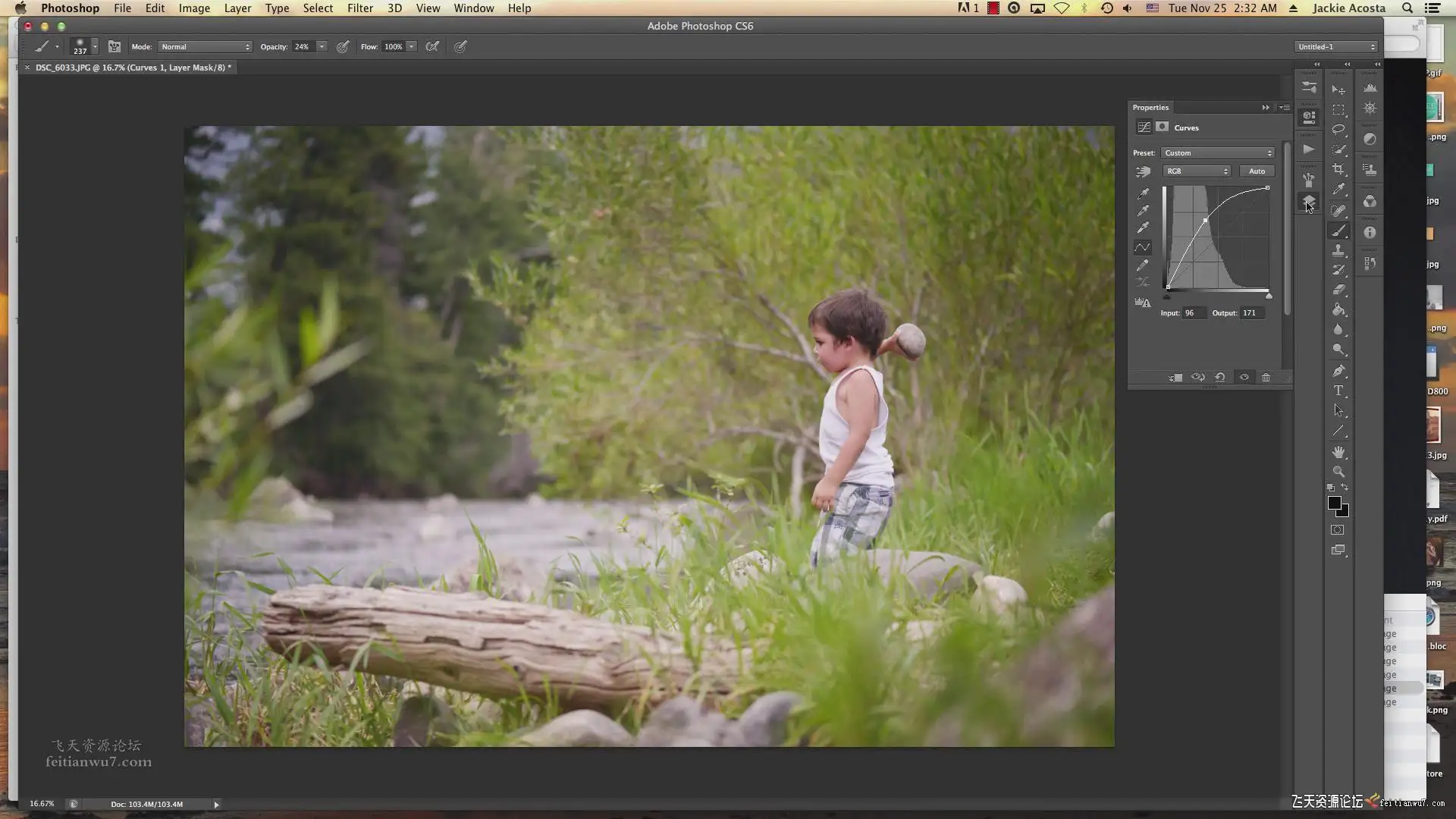Select the Eraser tool
The width and height of the screenshot is (1456, 819).
click(x=1338, y=290)
